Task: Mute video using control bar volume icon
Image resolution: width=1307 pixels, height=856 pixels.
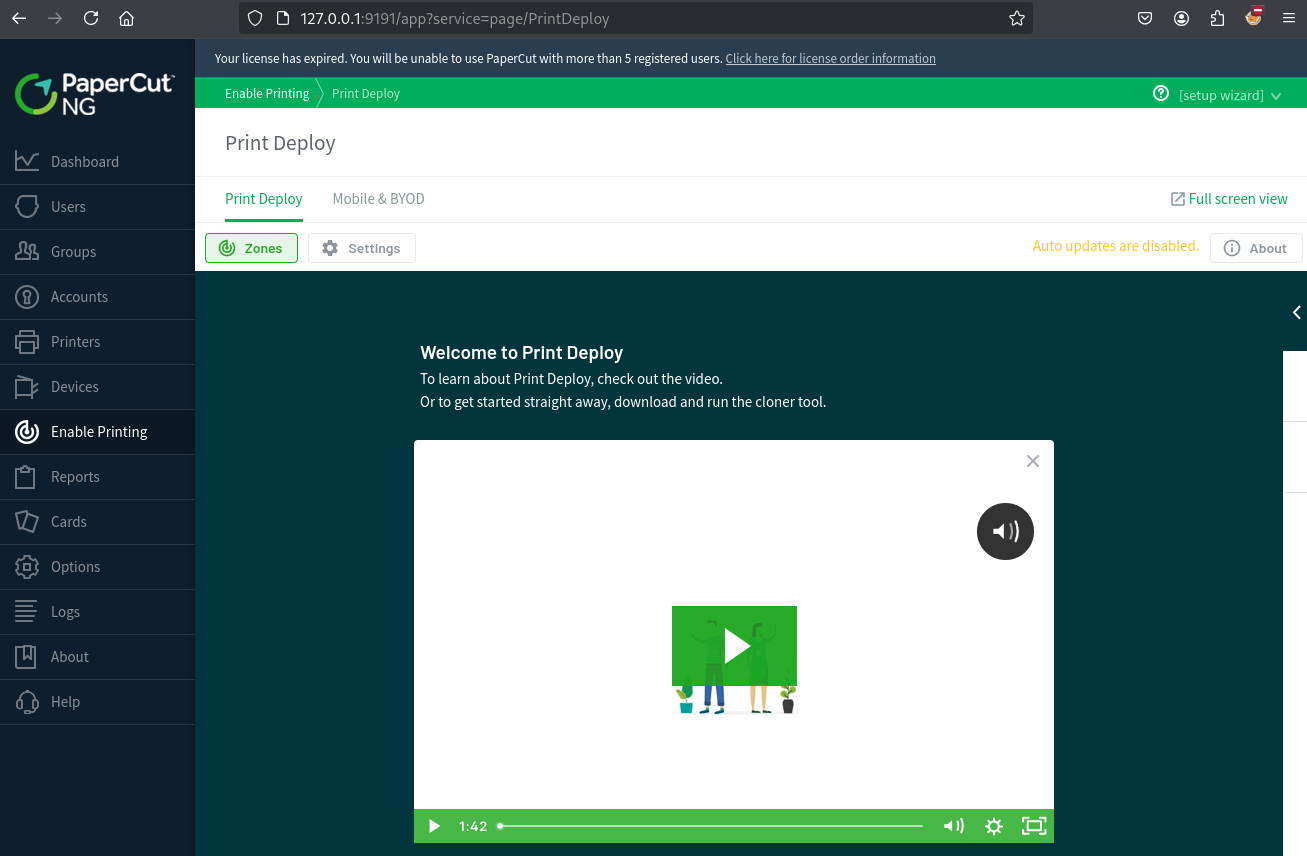Action: click(x=954, y=826)
